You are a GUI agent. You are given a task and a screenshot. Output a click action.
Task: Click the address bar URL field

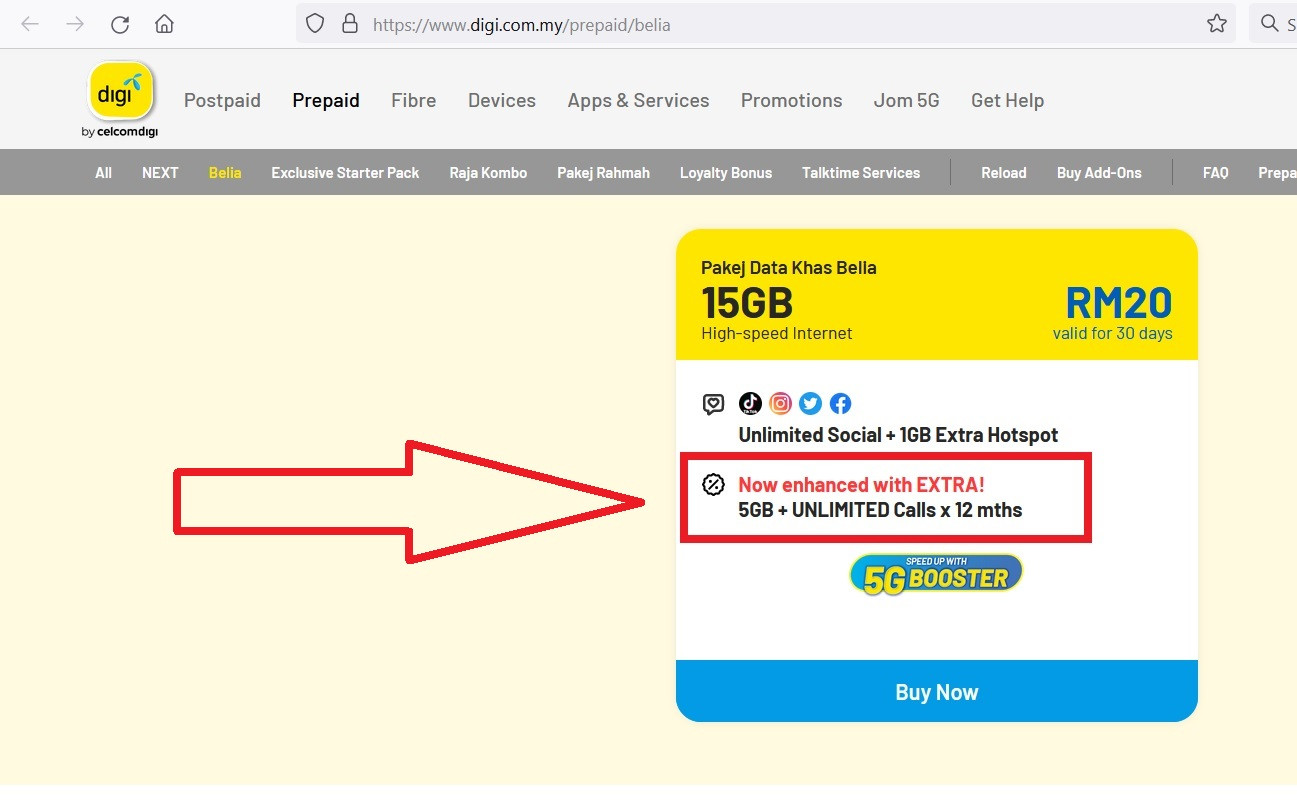700,24
